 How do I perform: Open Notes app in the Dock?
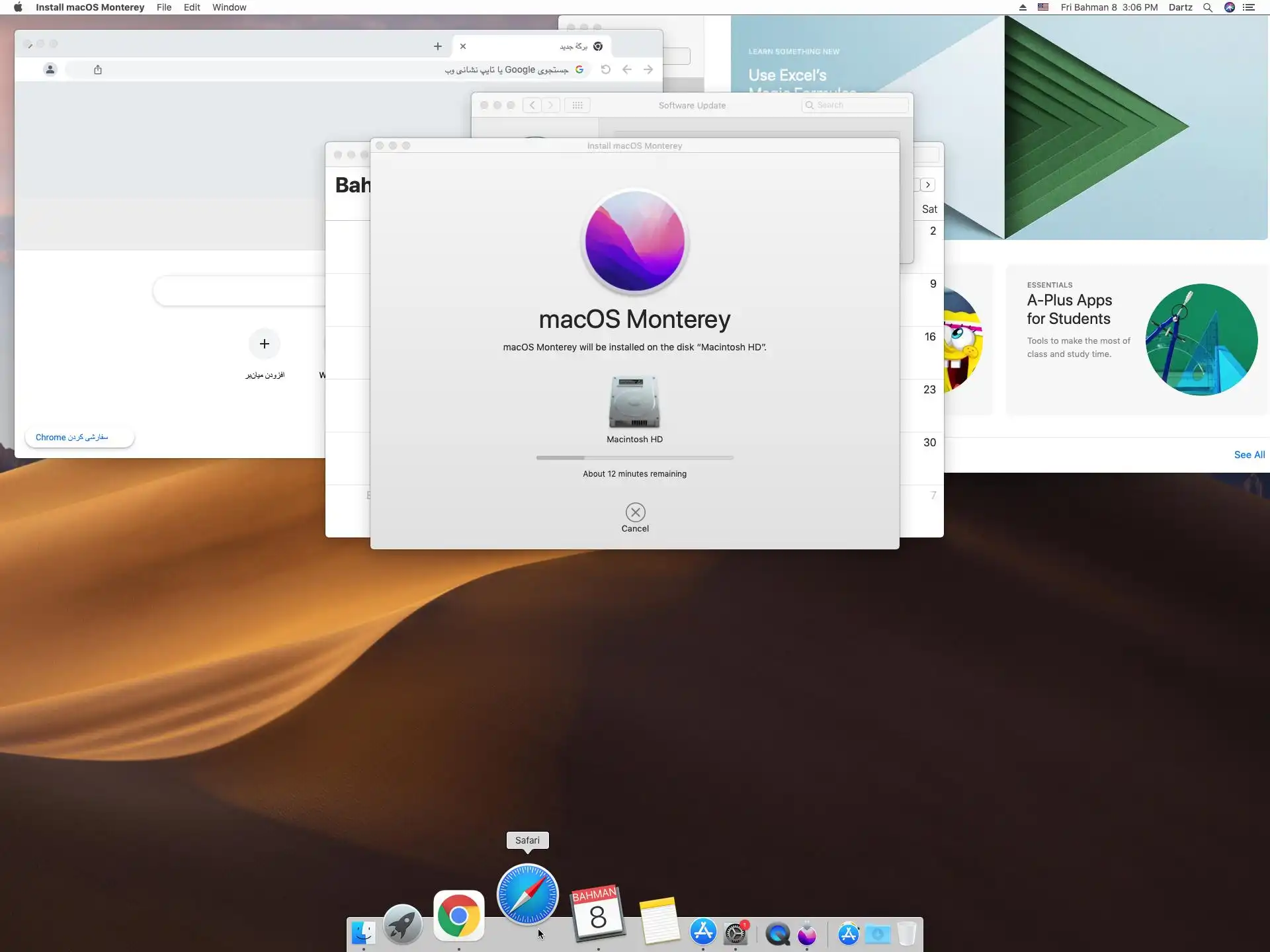[x=659, y=920]
